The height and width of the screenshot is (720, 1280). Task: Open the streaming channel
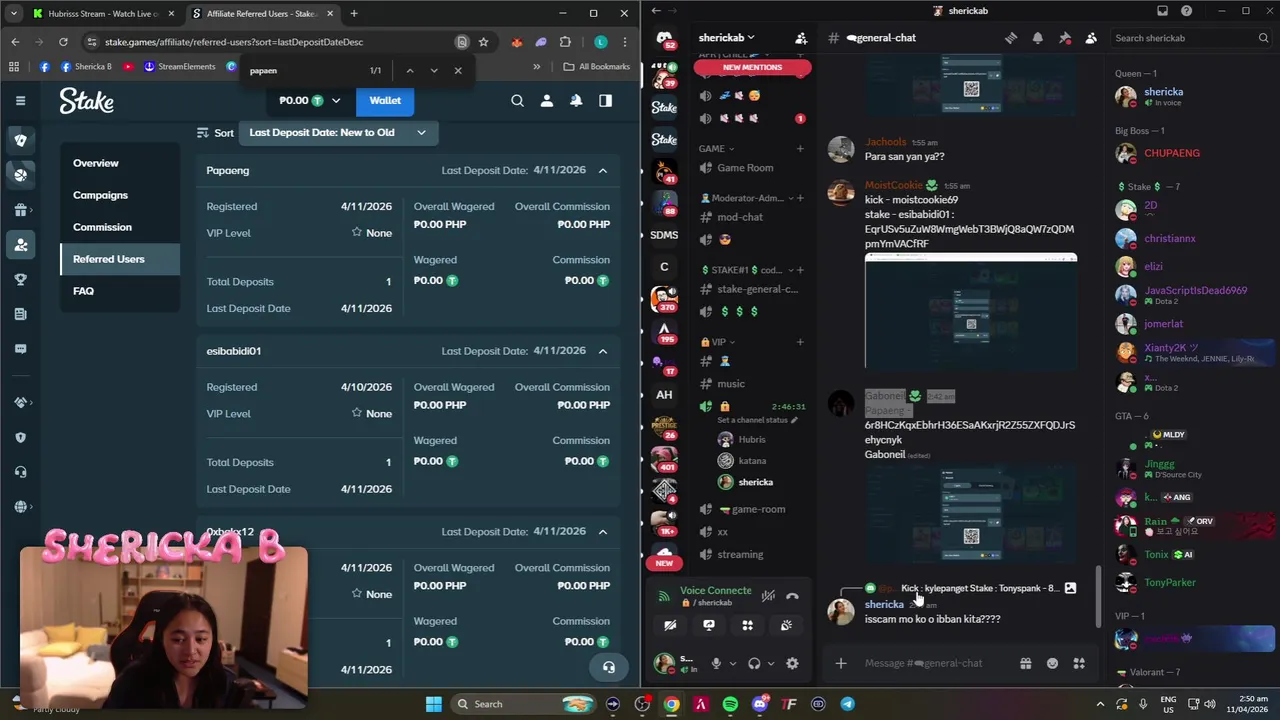[x=740, y=554]
